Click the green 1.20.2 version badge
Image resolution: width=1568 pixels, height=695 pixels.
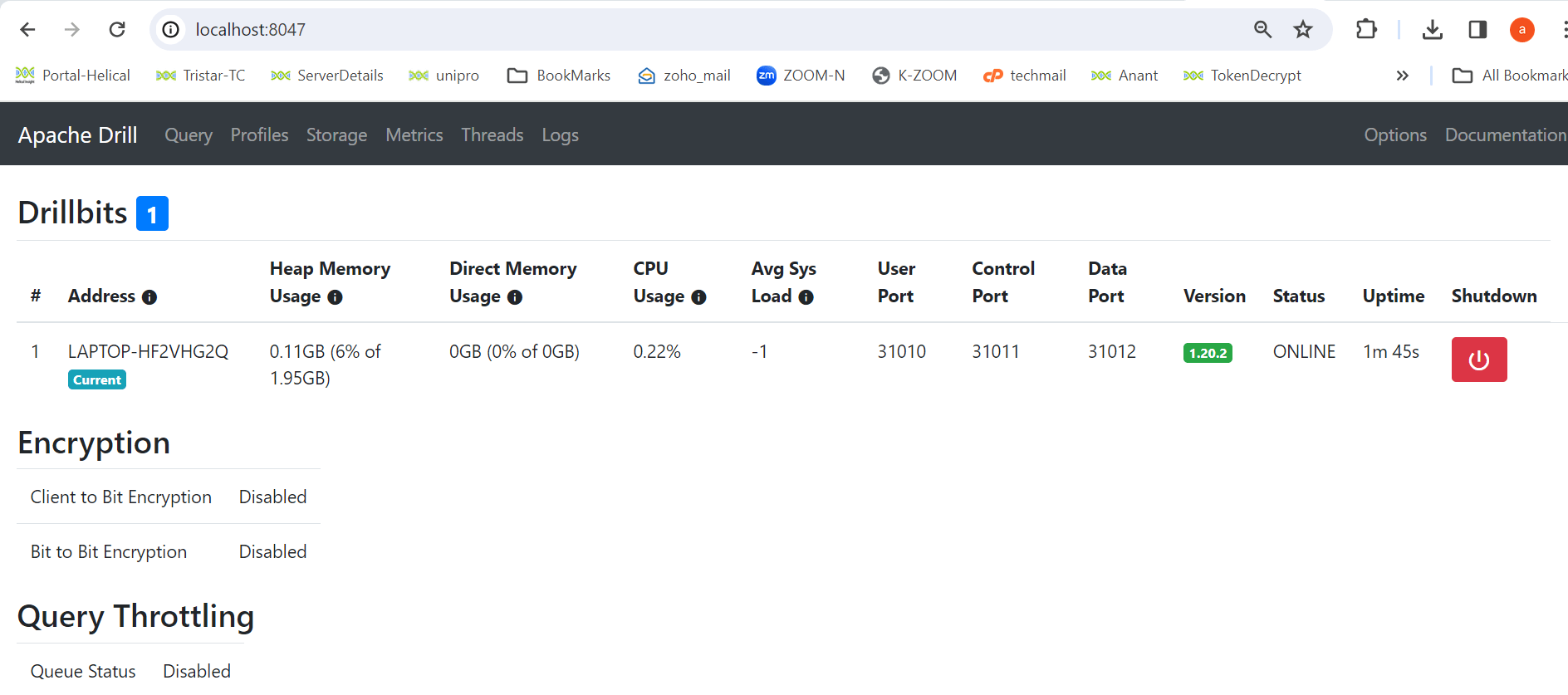1208,353
